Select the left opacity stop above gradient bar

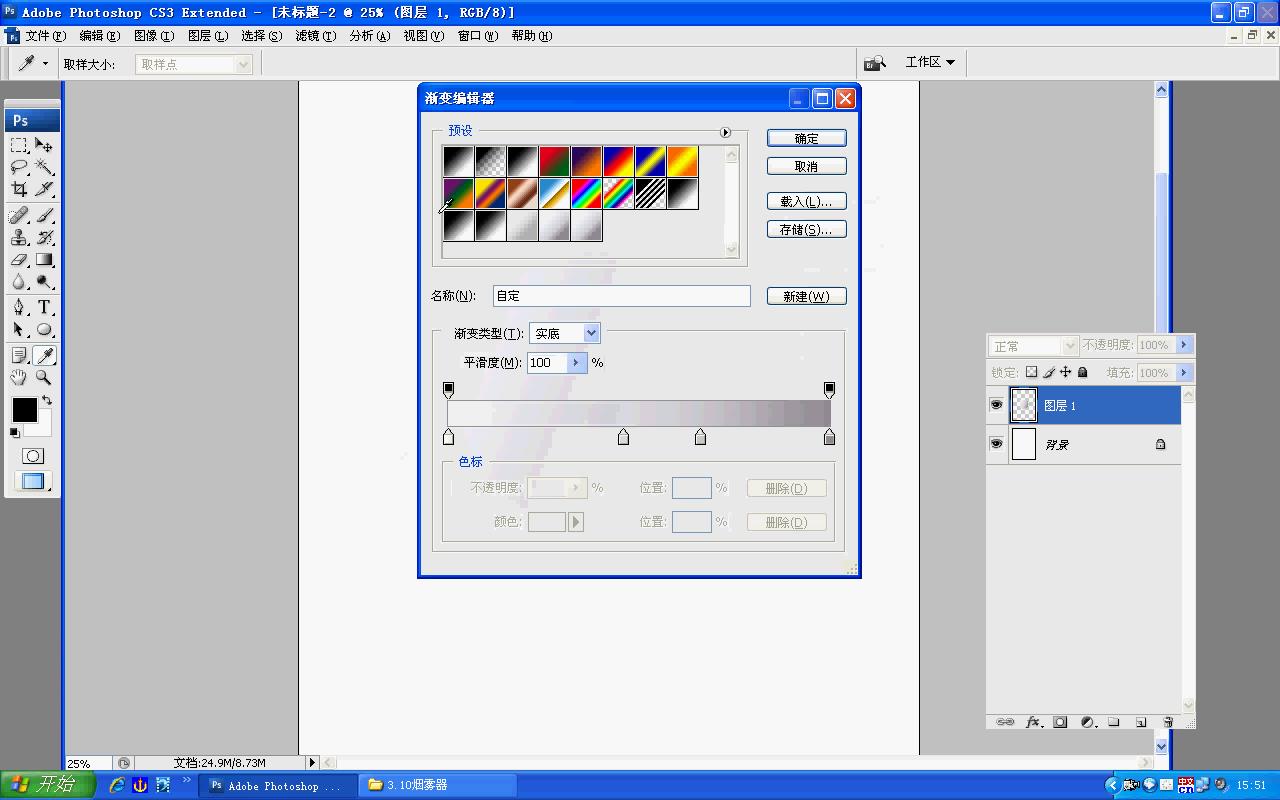click(x=448, y=389)
